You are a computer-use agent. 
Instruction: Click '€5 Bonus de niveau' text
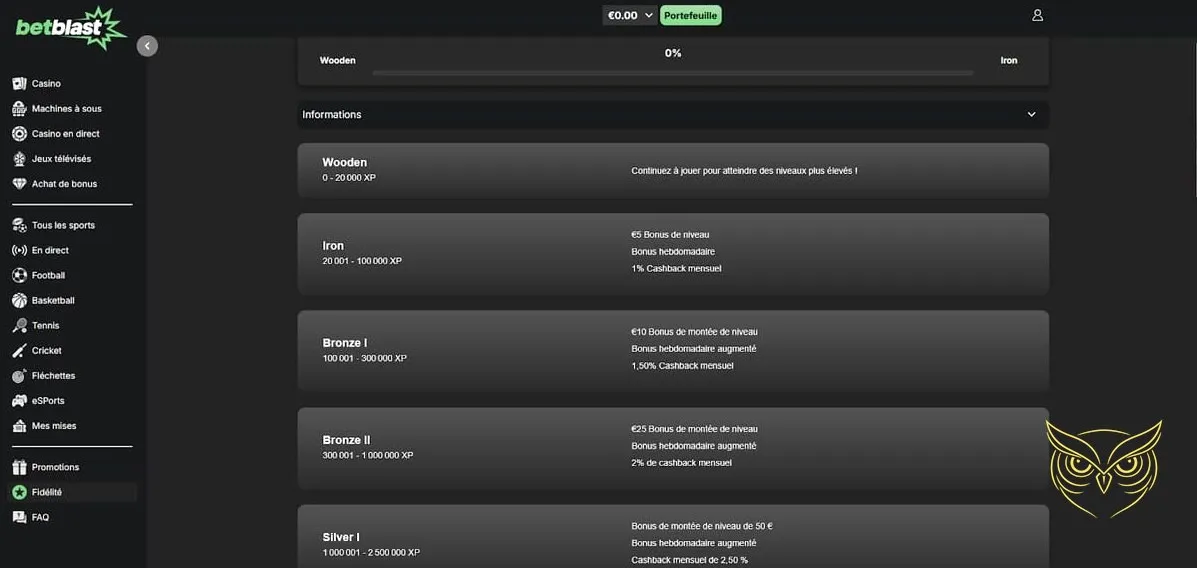[670, 234]
